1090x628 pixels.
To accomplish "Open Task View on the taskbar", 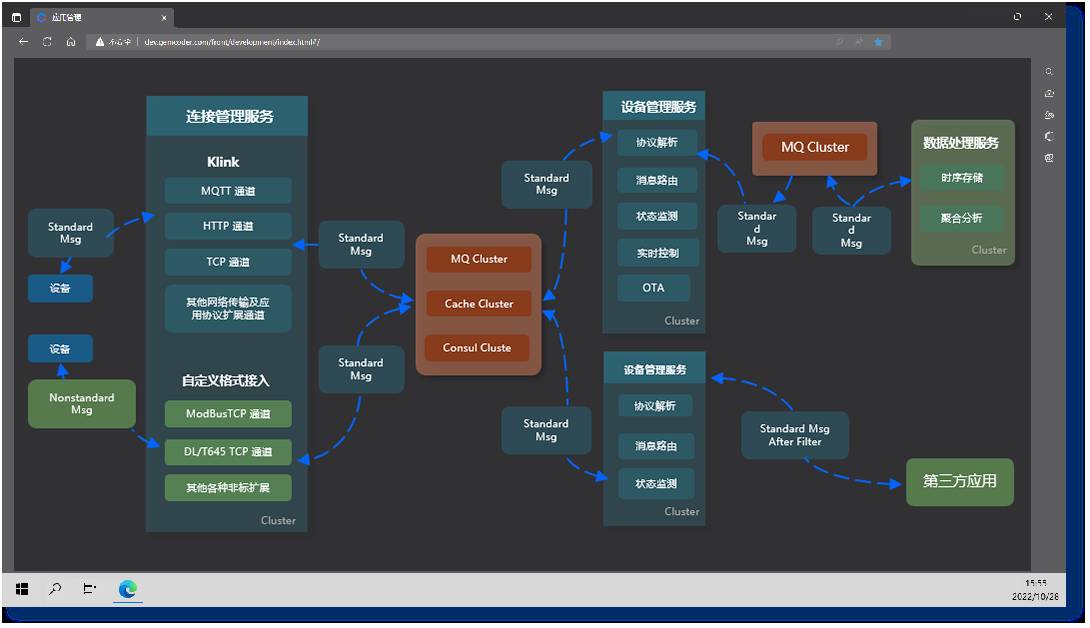I will pos(90,589).
